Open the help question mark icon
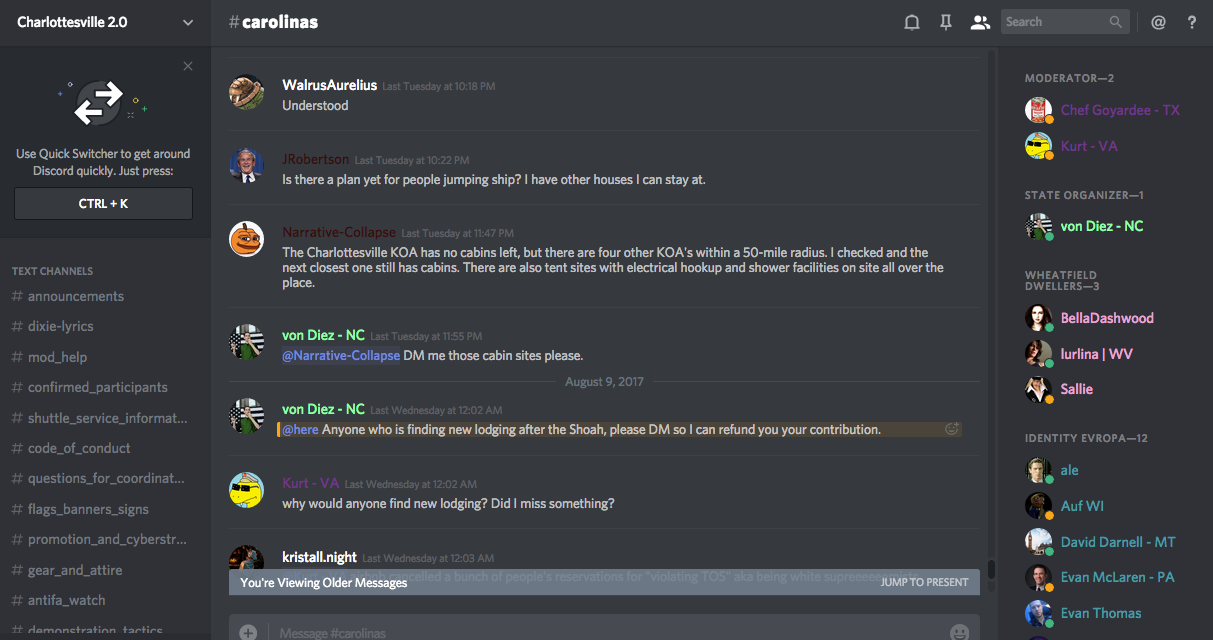This screenshot has width=1213, height=640. click(1192, 22)
